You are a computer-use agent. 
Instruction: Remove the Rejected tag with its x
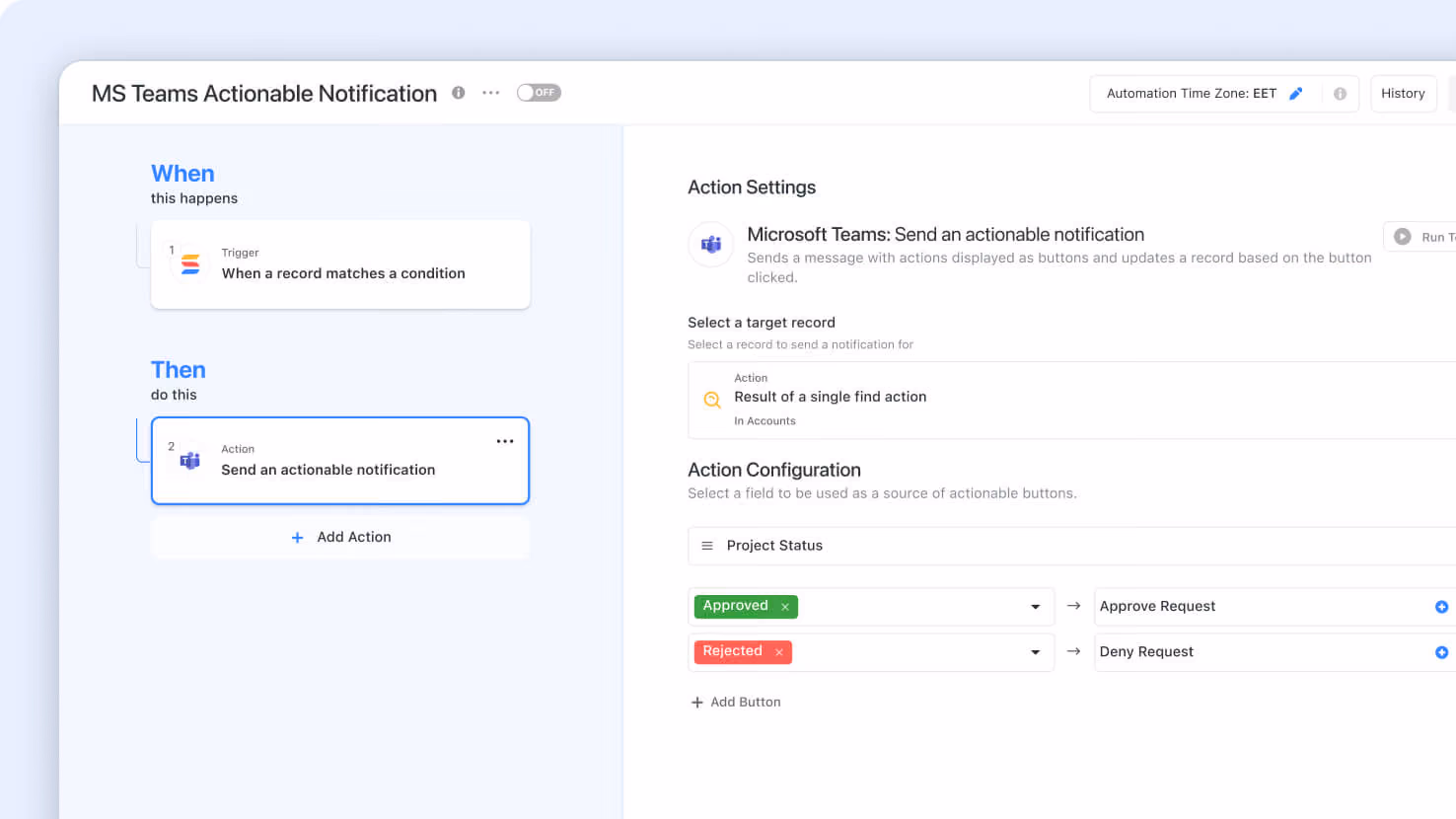click(779, 652)
